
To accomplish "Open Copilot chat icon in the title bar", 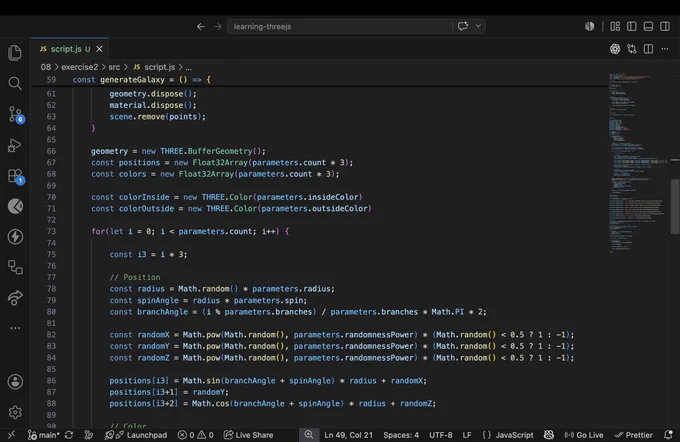I will click(x=463, y=26).
